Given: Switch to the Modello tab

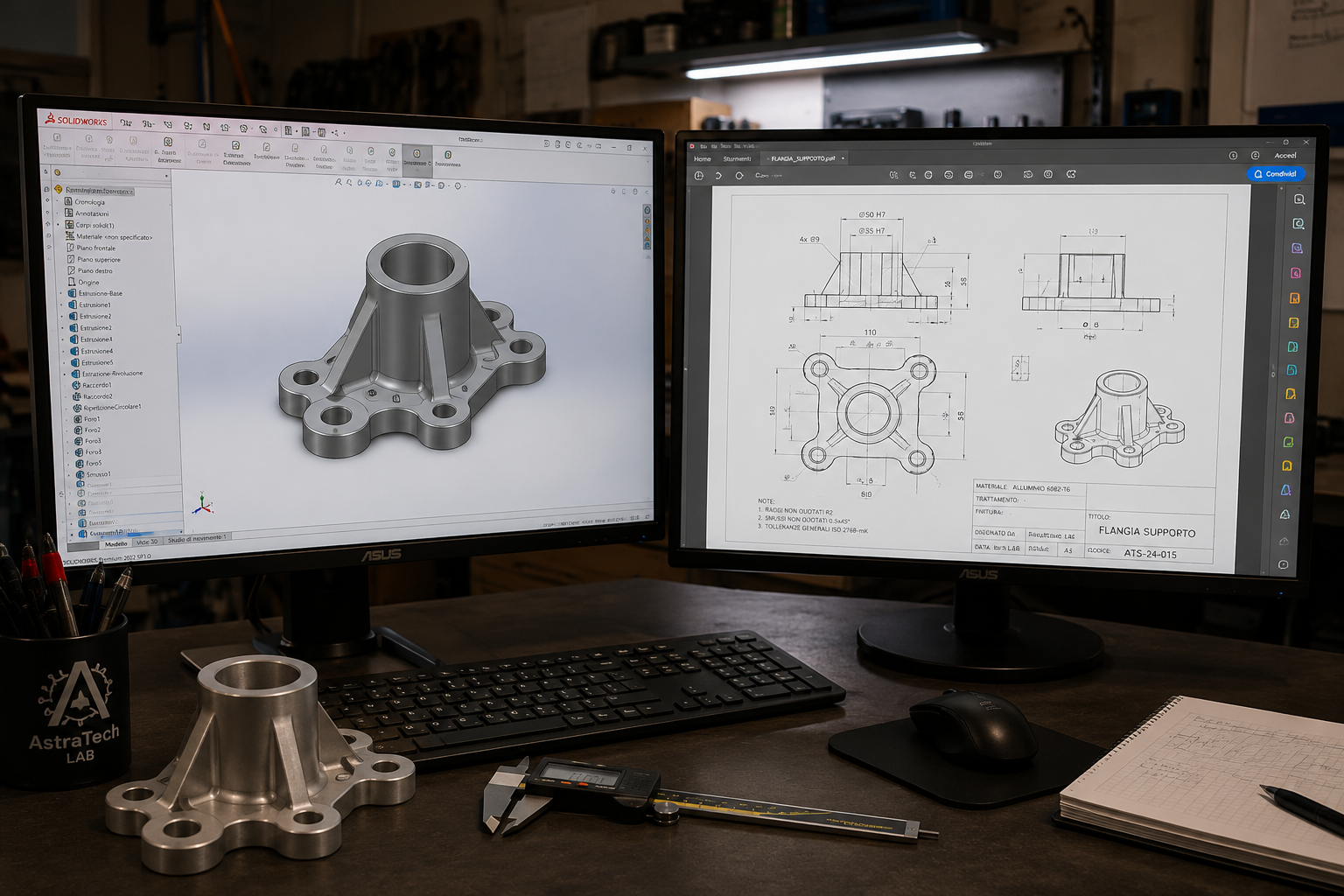Looking at the screenshot, I should tap(116, 543).
